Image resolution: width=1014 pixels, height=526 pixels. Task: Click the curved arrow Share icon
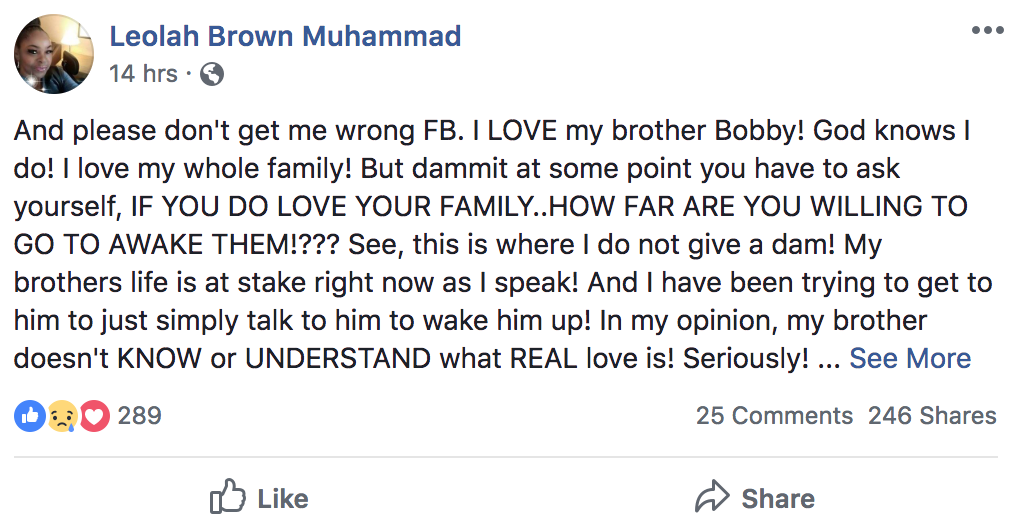[x=711, y=498]
